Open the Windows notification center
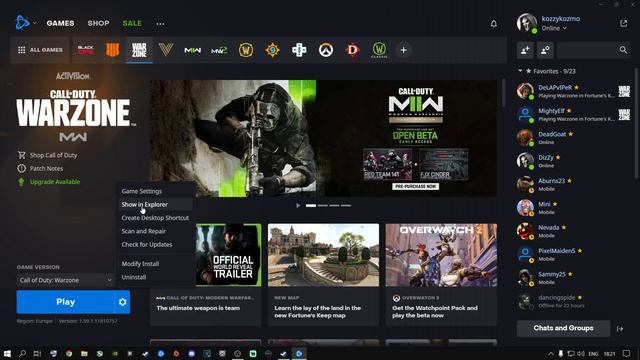This screenshot has width=640, height=360. [627, 353]
